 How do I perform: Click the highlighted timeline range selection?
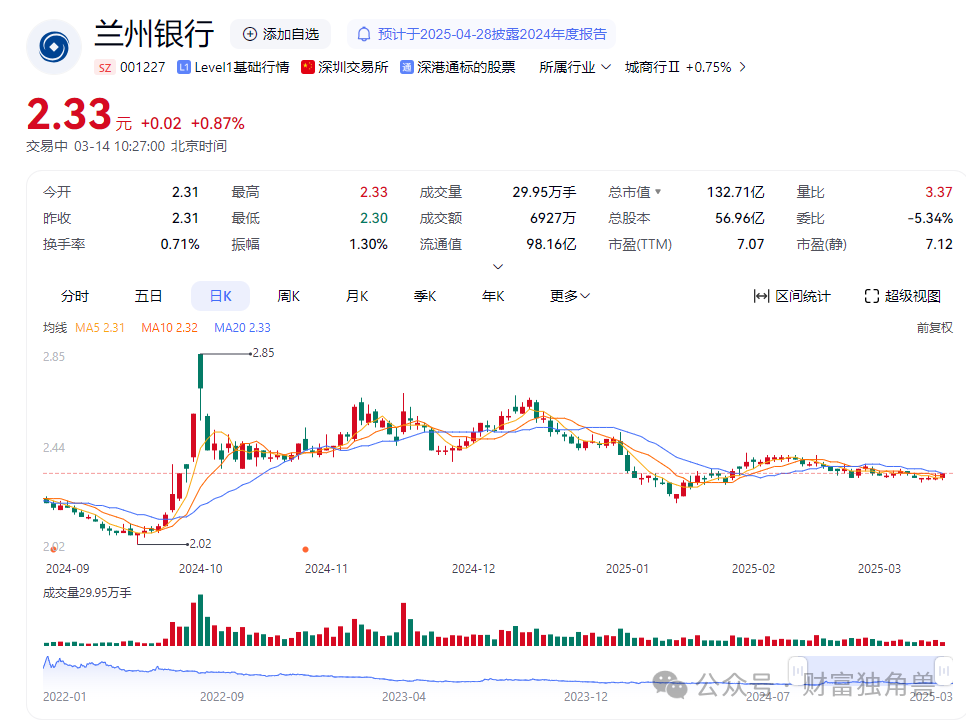[x=871, y=671]
